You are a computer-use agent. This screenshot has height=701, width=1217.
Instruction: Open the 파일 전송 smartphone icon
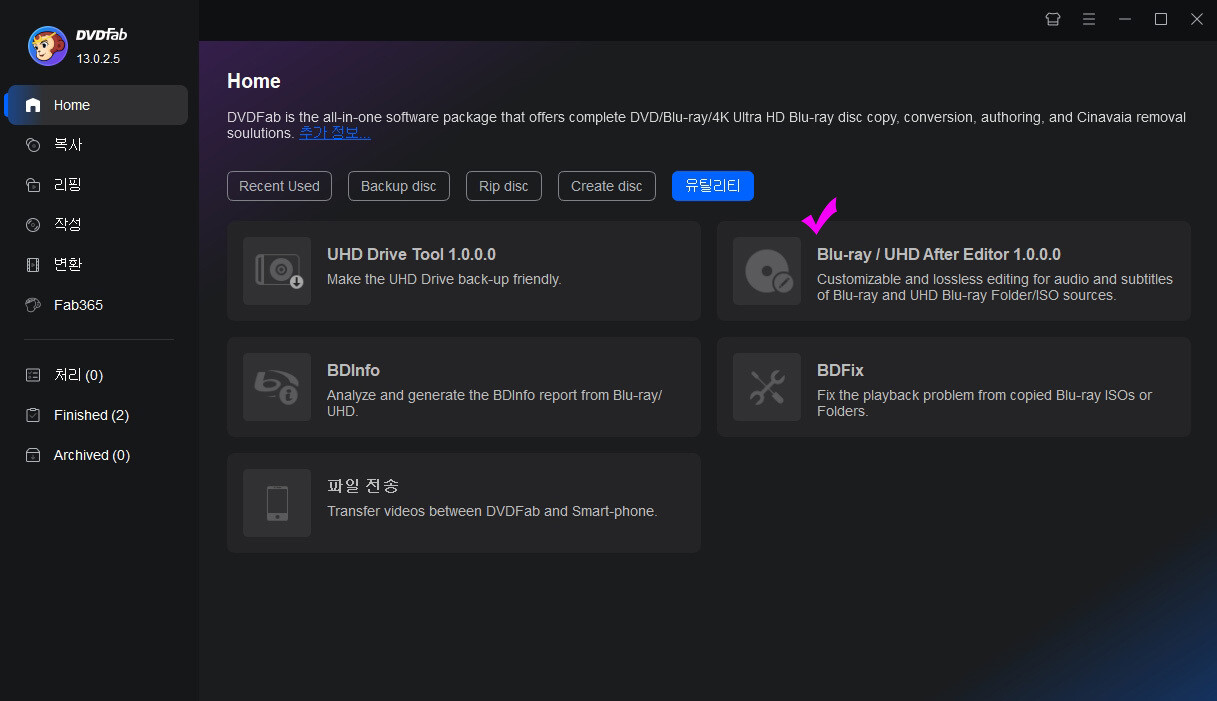pos(277,503)
